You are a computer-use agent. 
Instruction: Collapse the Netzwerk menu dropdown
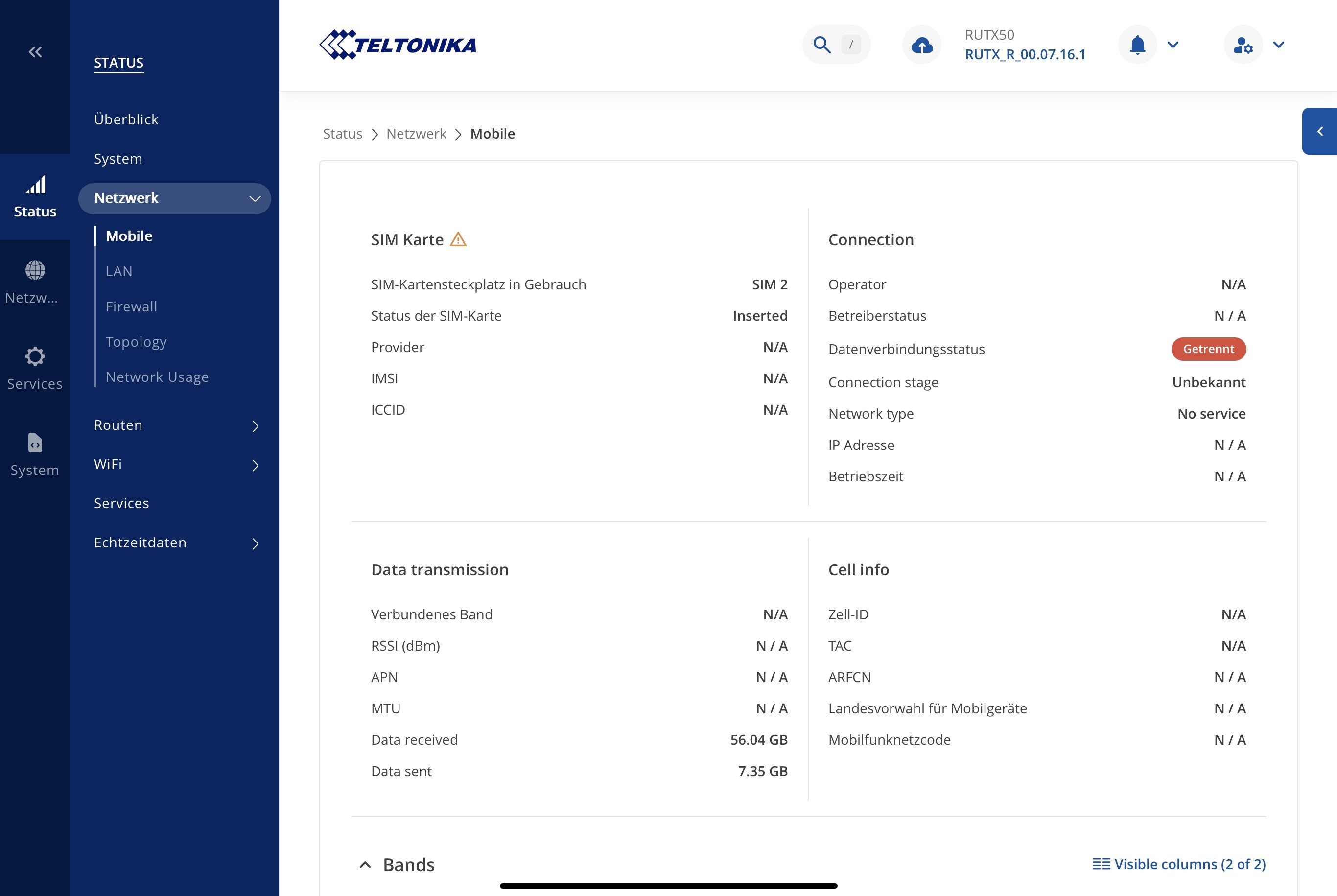click(255, 198)
